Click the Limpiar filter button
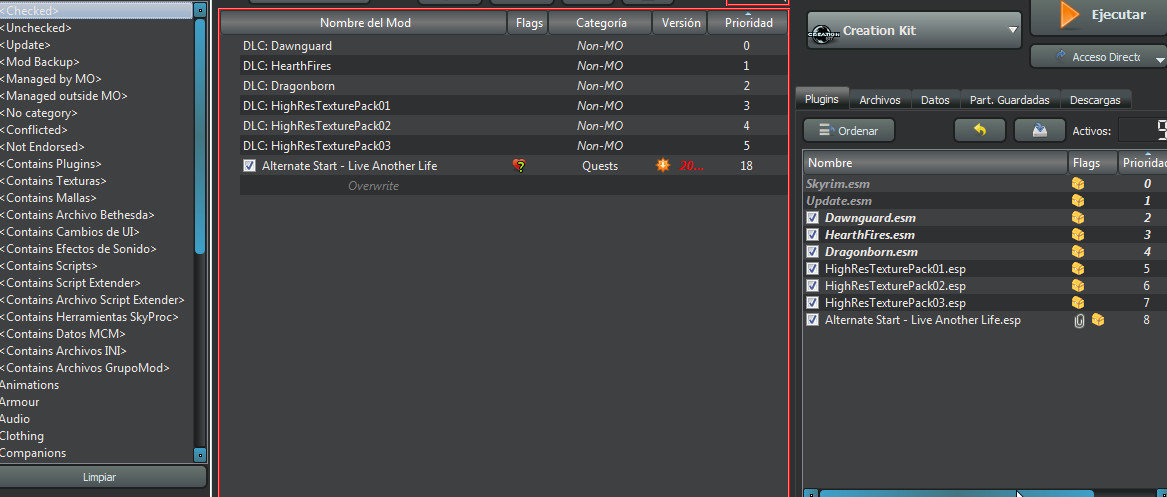Screen dimensions: 1167x497 [x=99, y=478]
